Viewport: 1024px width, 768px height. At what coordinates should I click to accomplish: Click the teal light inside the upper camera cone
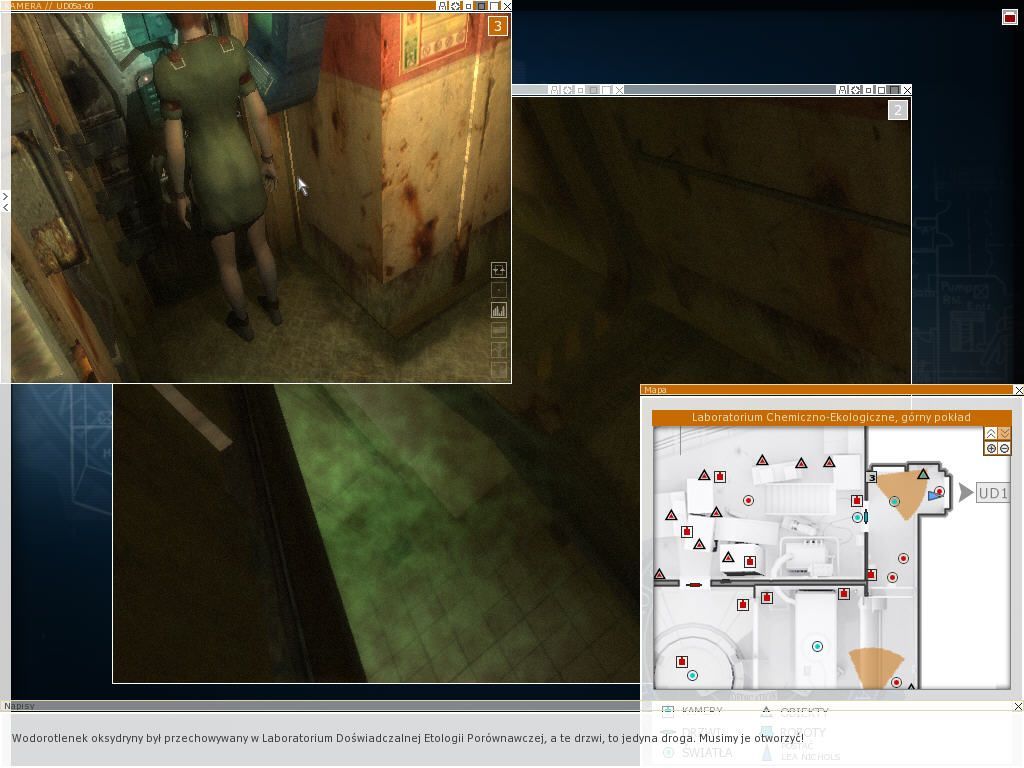click(894, 502)
